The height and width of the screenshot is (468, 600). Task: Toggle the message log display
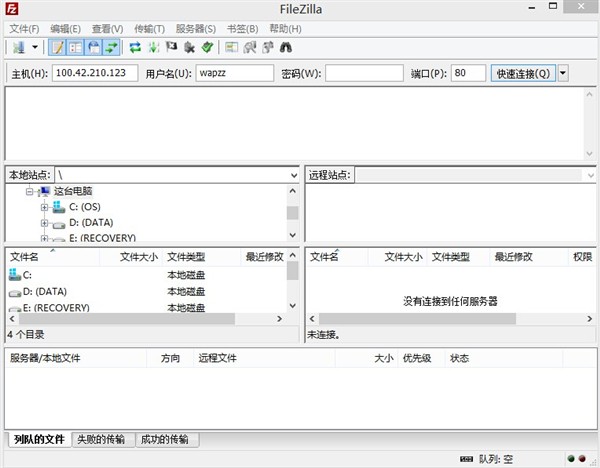(57, 47)
